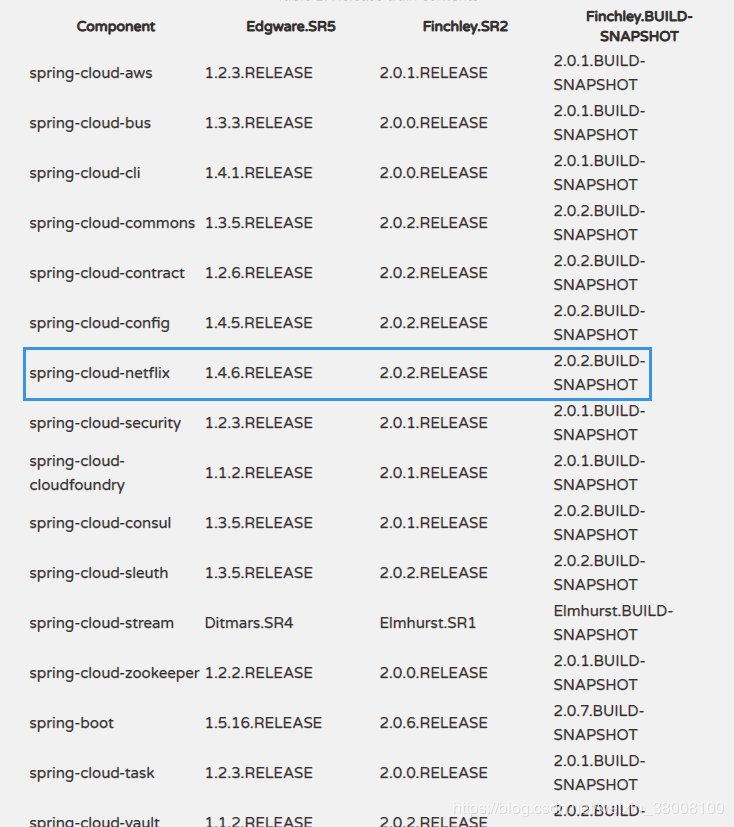Click 2.0.2.RELEASE in the spring-cloud-netflix row
The height and width of the screenshot is (827, 734).
tap(433, 373)
